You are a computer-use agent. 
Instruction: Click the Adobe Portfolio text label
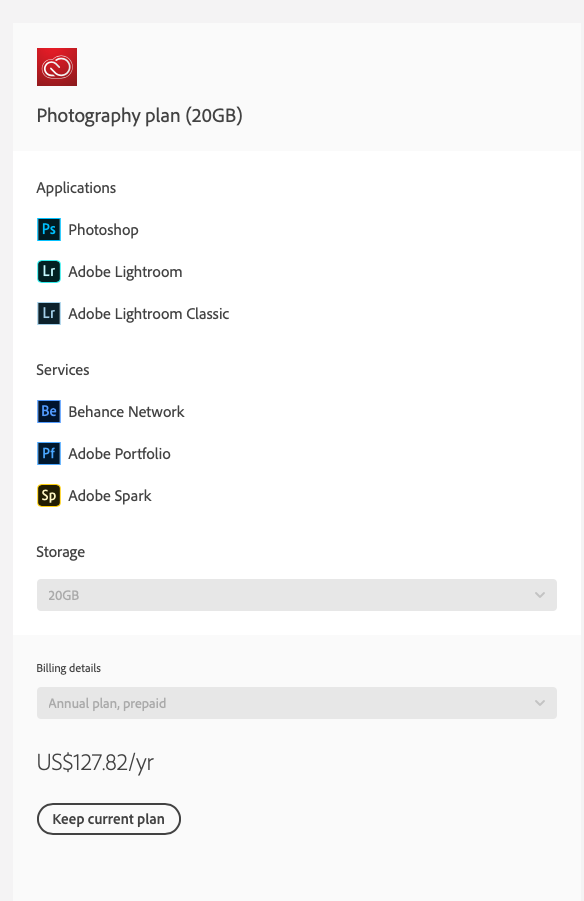(120, 453)
